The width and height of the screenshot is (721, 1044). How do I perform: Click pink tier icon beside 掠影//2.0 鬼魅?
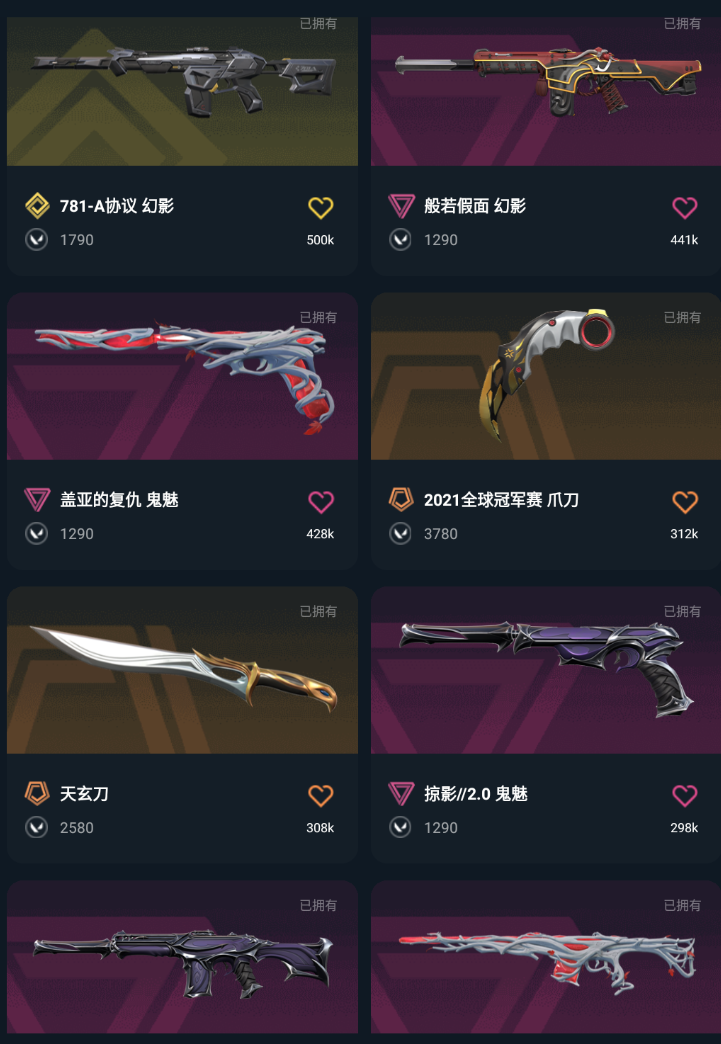(x=401, y=793)
